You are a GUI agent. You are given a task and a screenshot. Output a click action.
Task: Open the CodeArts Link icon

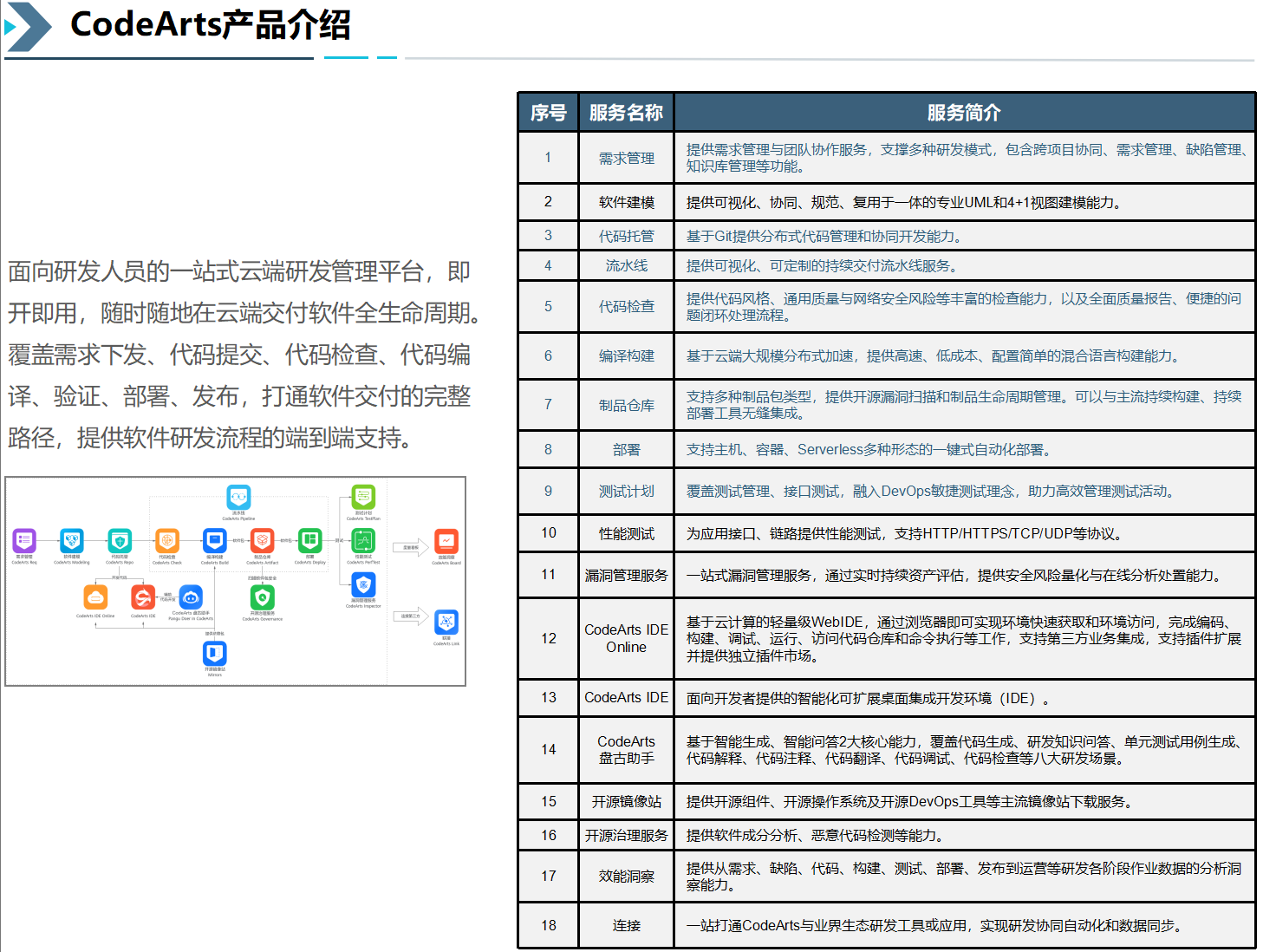pos(446,622)
